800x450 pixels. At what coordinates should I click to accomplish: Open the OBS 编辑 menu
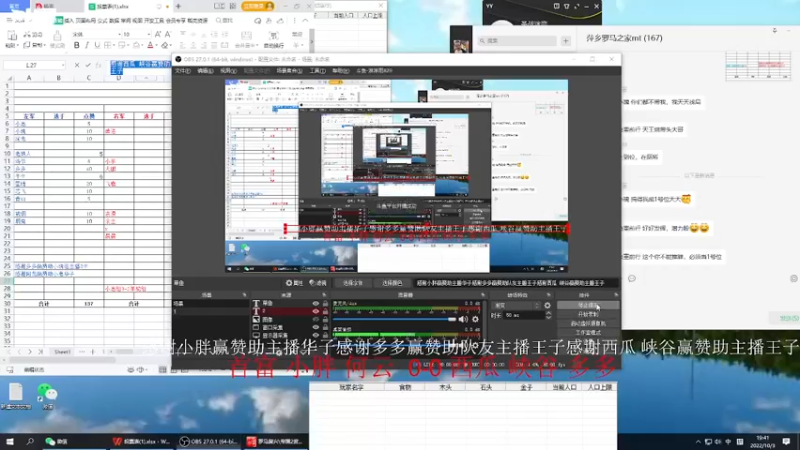(x=205, y=71)
